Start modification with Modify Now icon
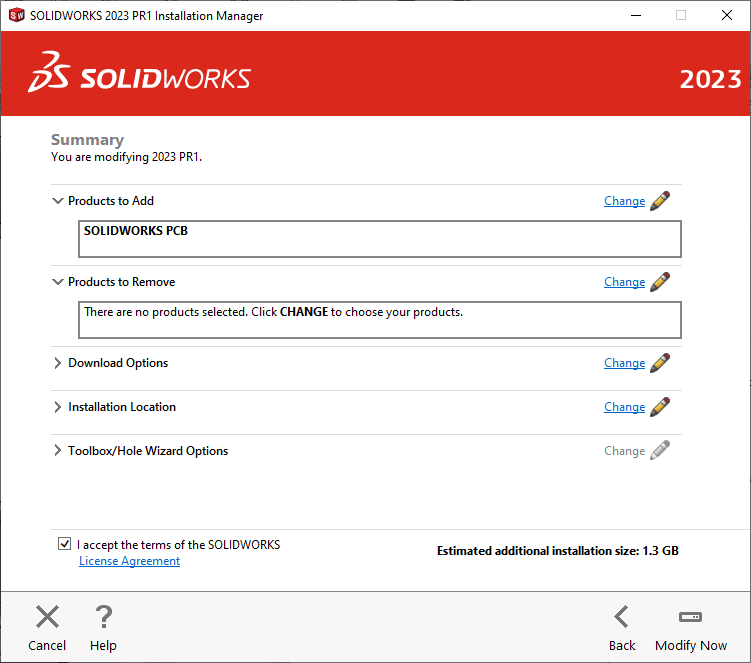 pos(691,617)
